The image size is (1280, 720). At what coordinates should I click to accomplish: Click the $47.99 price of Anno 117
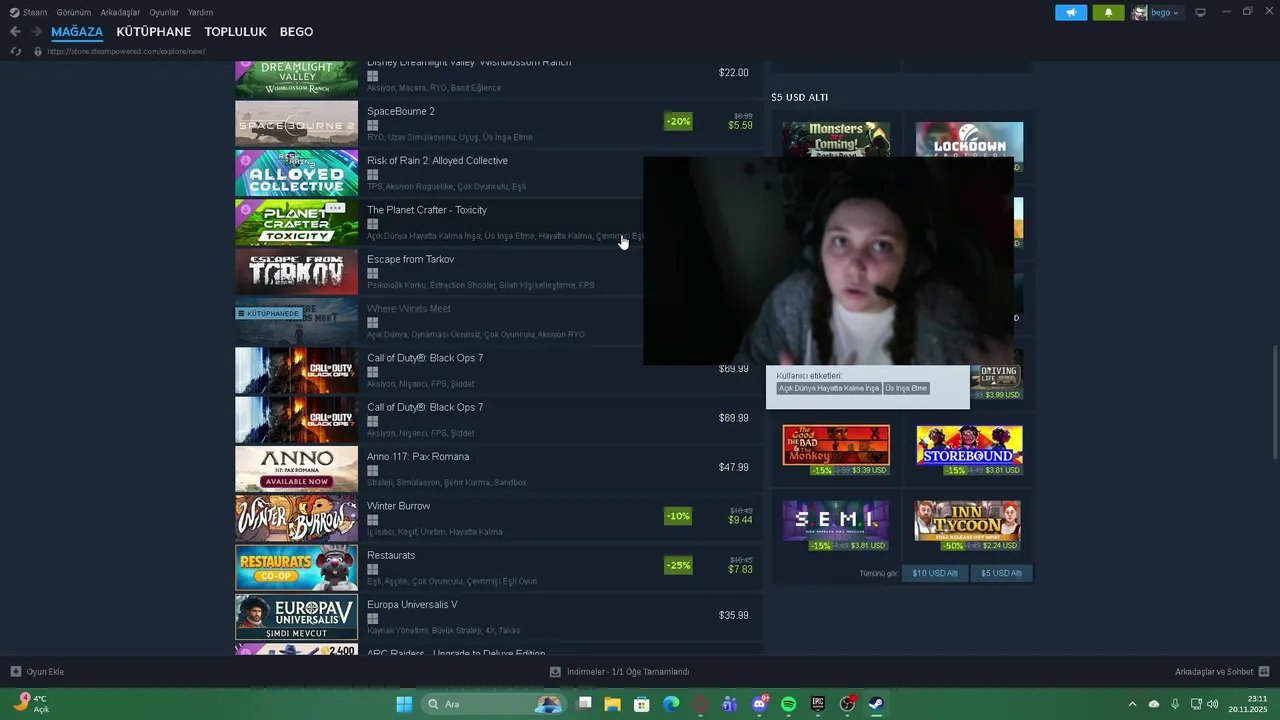734,467
